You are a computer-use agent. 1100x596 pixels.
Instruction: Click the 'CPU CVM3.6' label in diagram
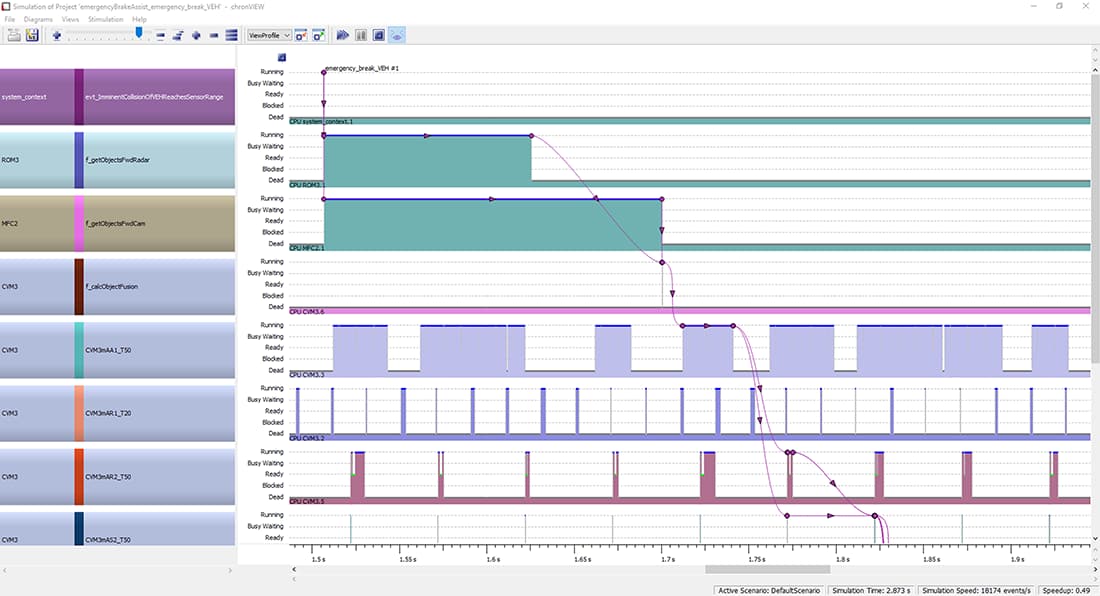(307, 311)
